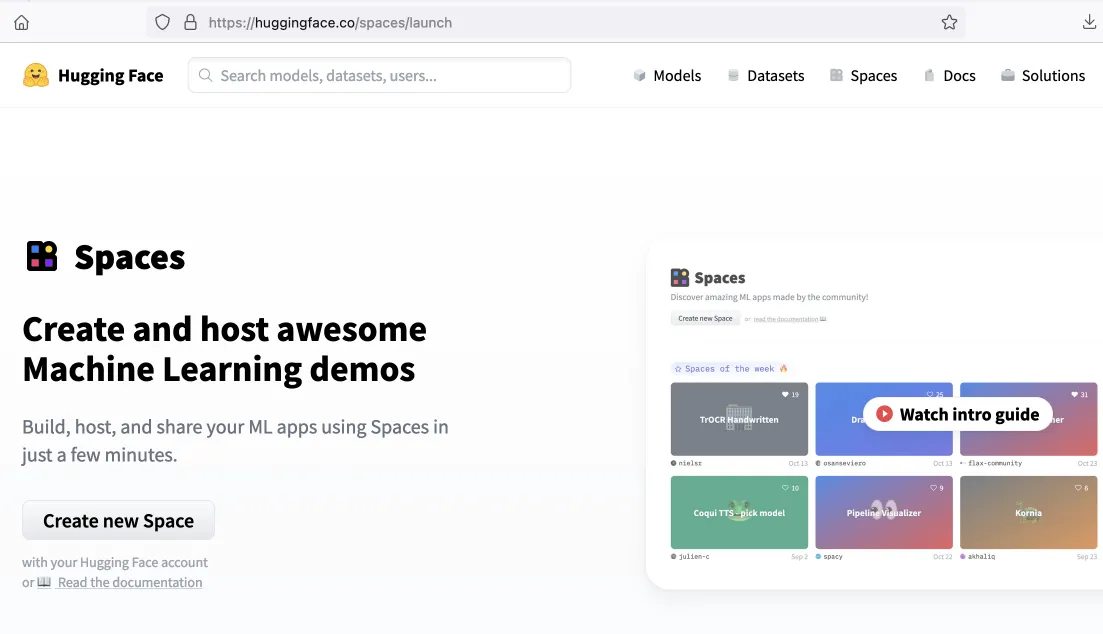
Task: Click the Hugging Face emoji logo
Action: (x=36, y=75)
